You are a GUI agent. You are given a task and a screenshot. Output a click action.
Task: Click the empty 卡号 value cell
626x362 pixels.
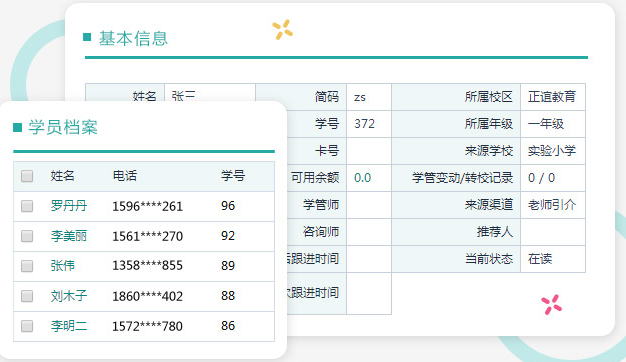coord(369,151)
